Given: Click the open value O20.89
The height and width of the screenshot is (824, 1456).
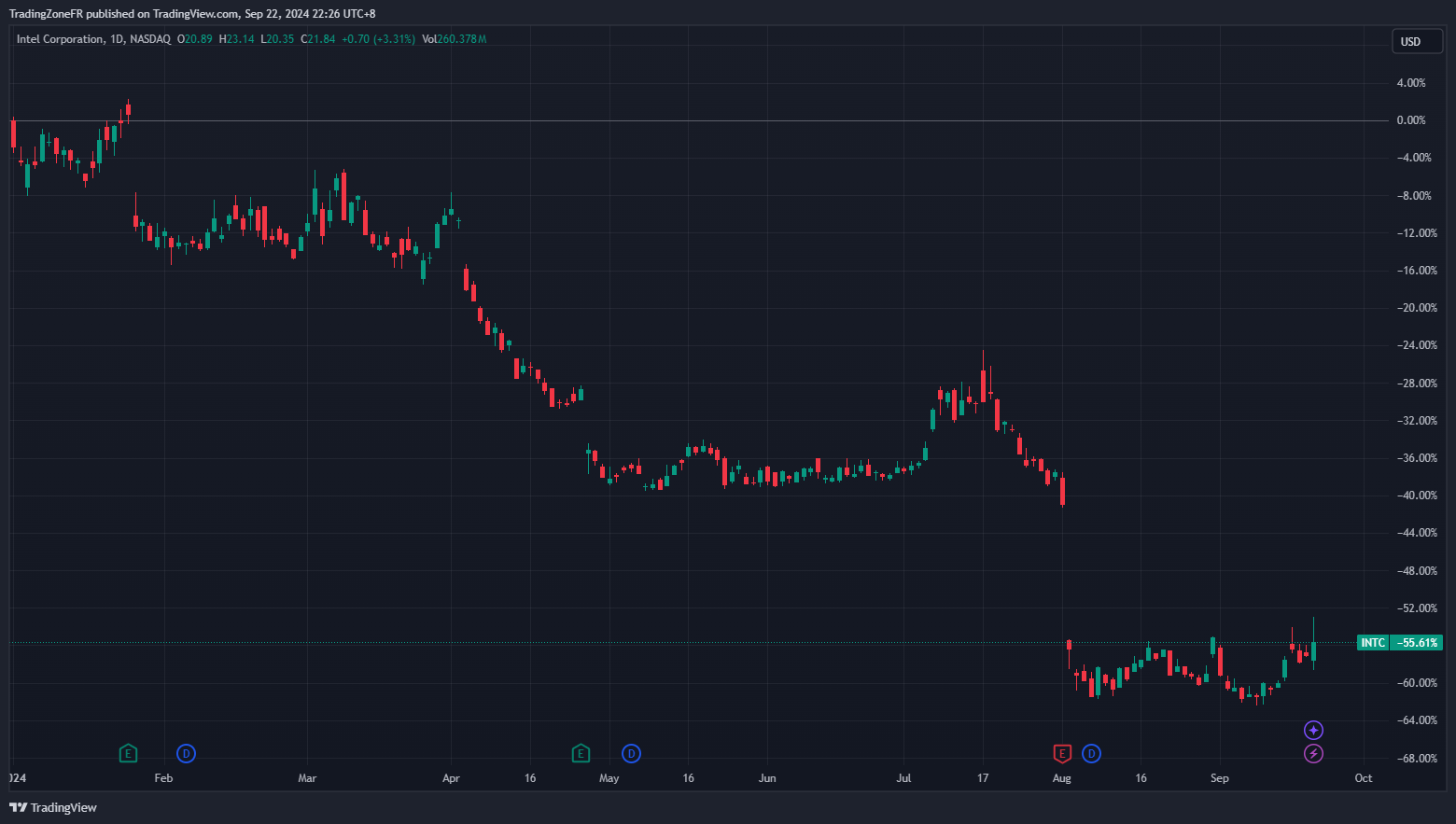Looking at the screenshot, I should [x=195, y=39].
